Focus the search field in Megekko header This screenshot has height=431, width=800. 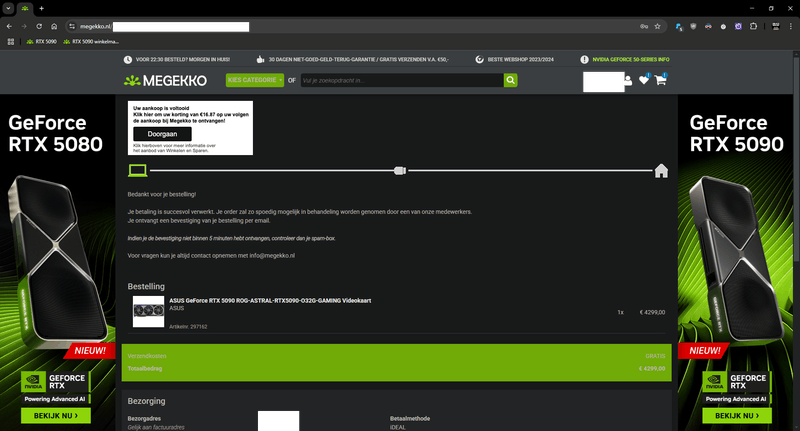tap(402, 80)
